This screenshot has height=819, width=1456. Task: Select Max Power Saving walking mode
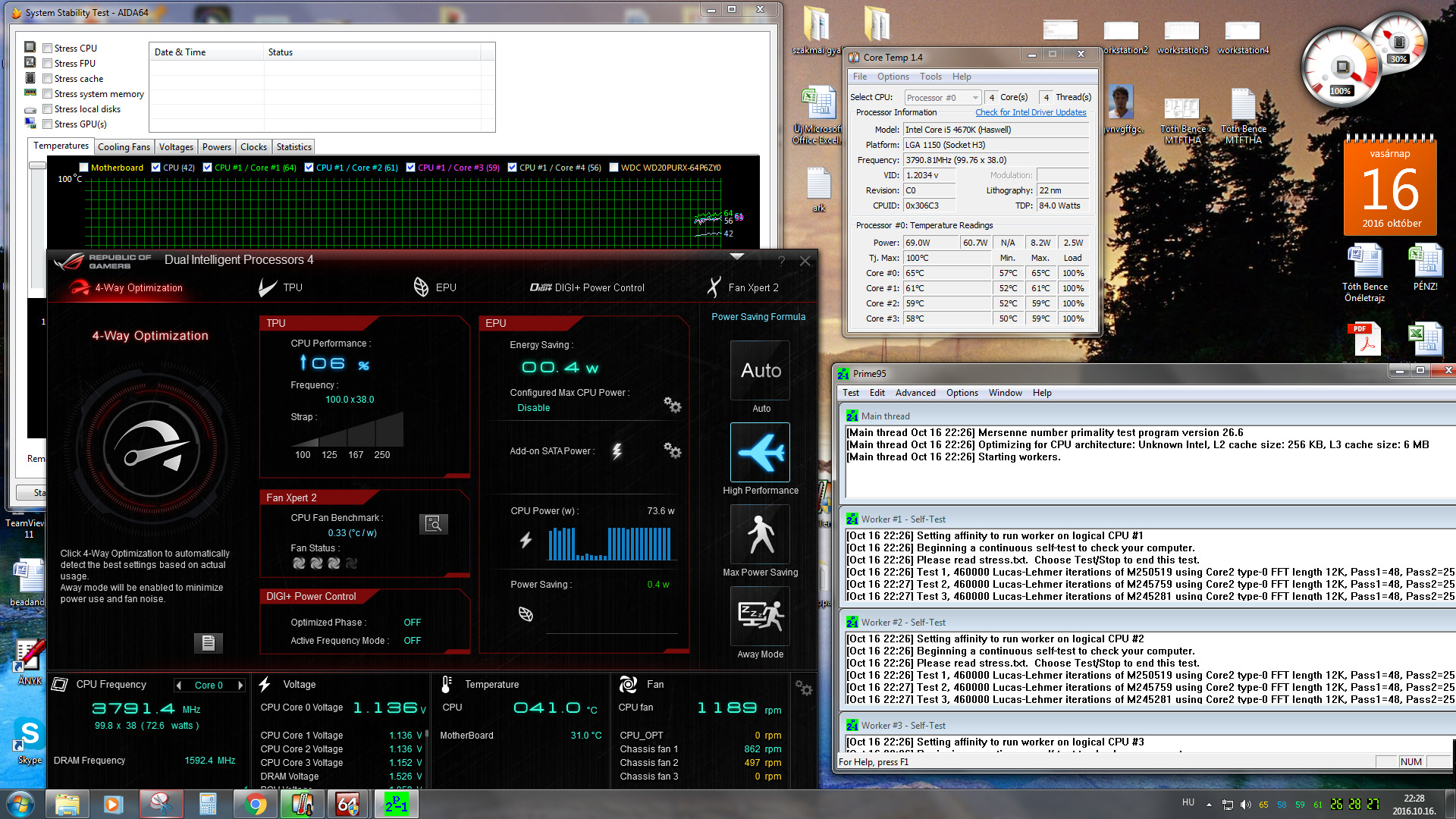tap(761, 535)
